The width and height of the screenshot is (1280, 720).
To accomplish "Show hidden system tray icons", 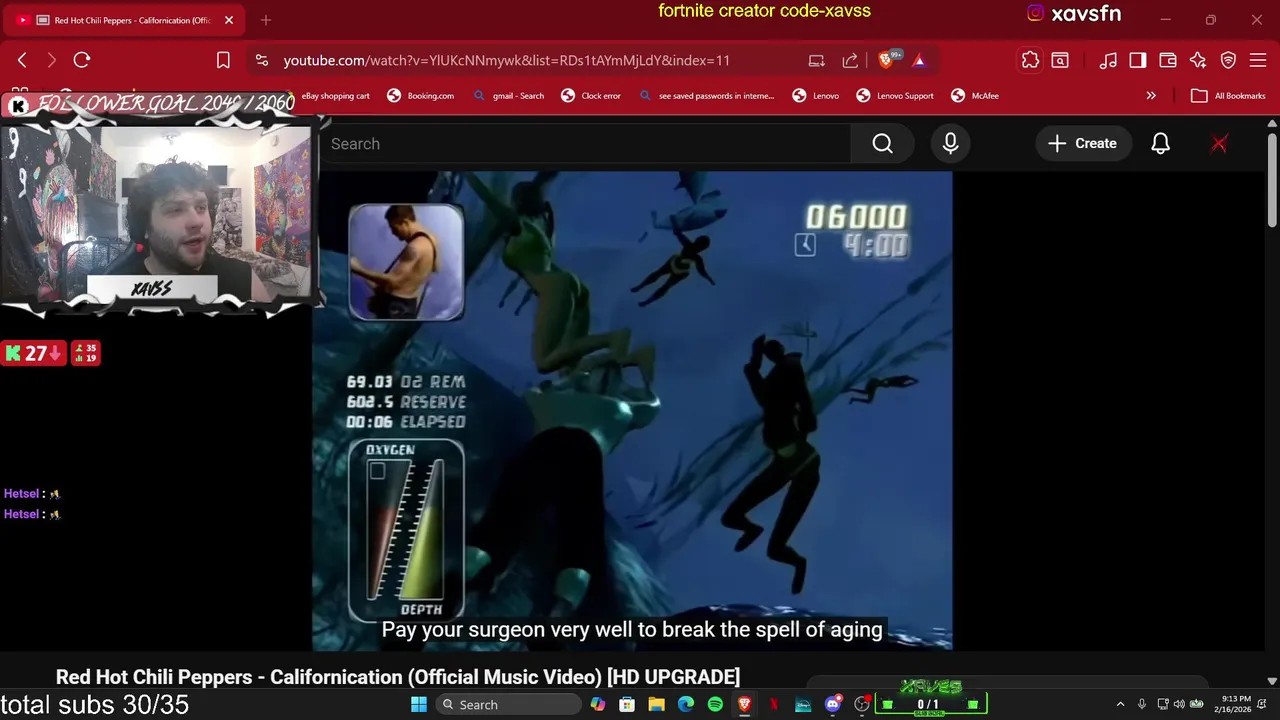I will coord(1120,705).
